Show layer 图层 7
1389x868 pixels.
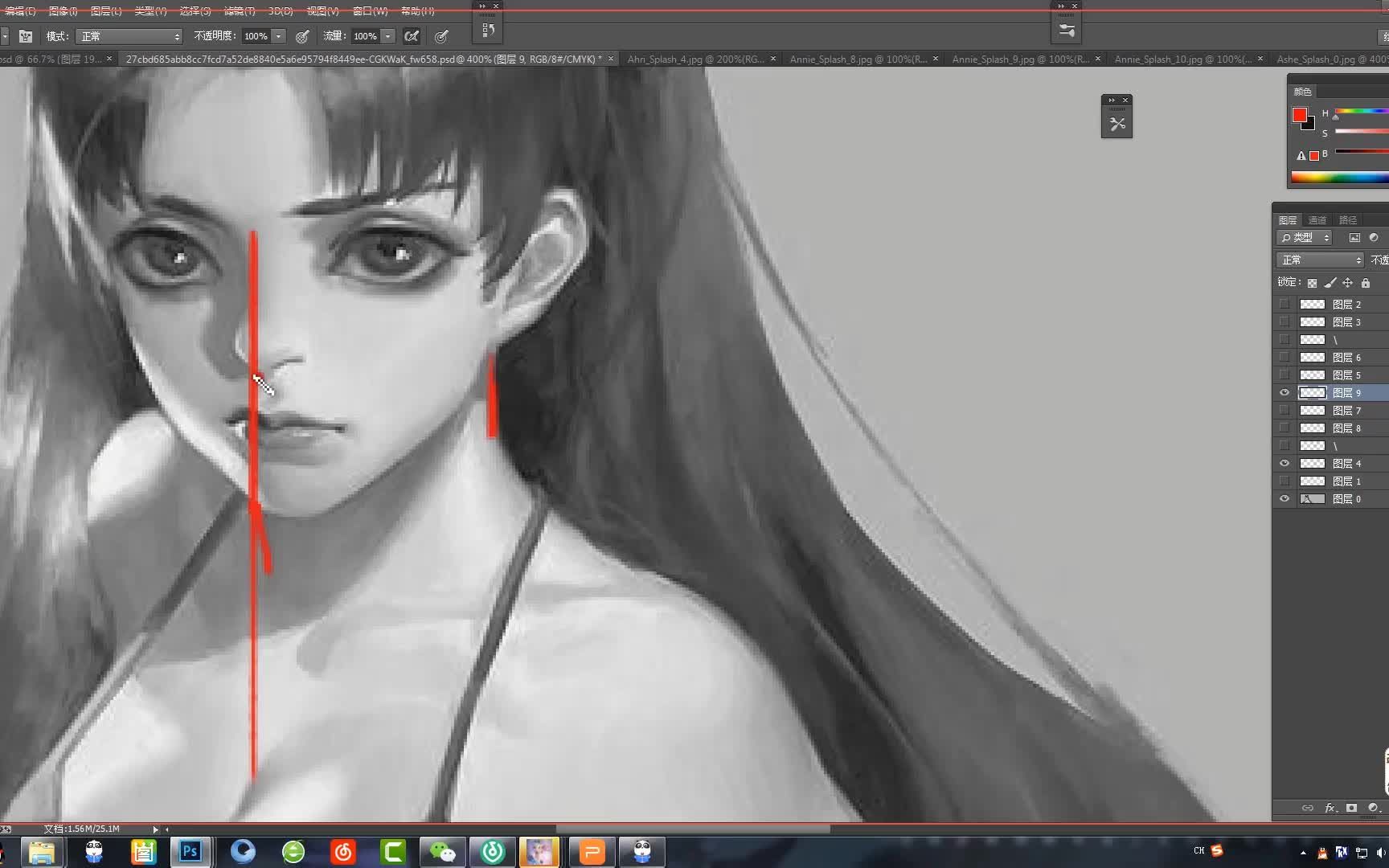point(1285,411)
